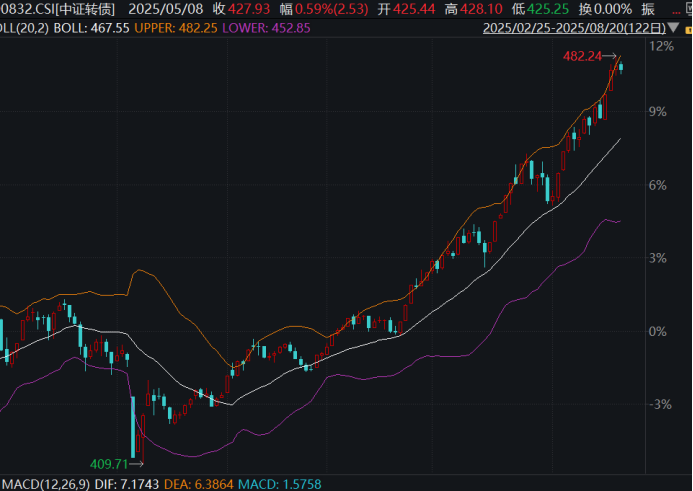The image size is (693, 491).
Task: Click the MACD(12,26,9) indicator label
Action: (x=46, y=484)
